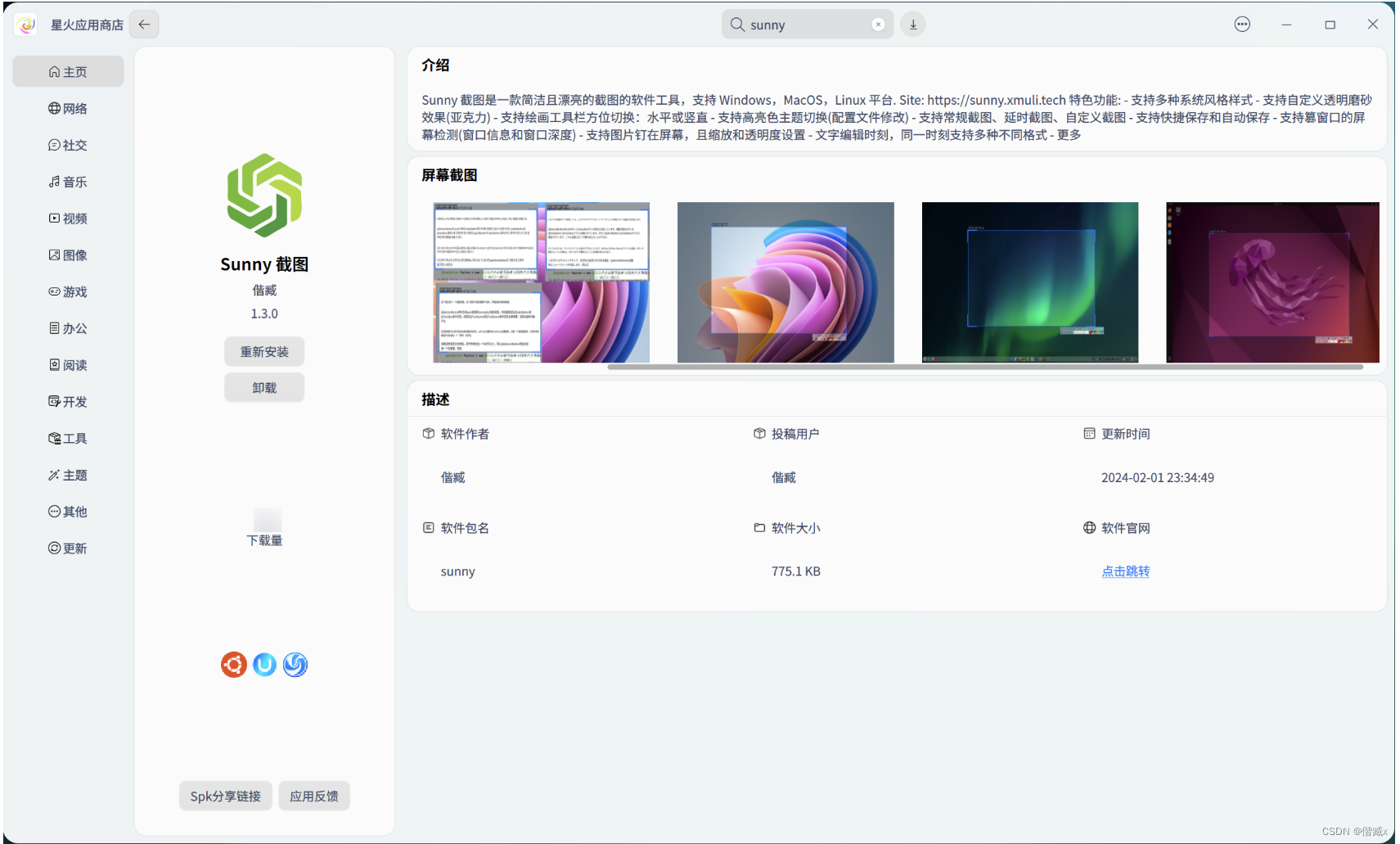Click the Spk分享链接 button

click(x=226, y=796)
